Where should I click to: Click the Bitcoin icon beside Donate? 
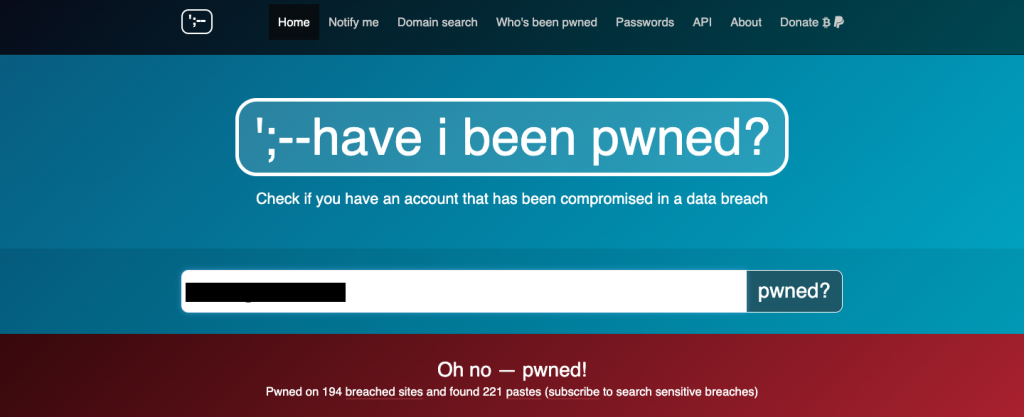(x=826, y=22)
